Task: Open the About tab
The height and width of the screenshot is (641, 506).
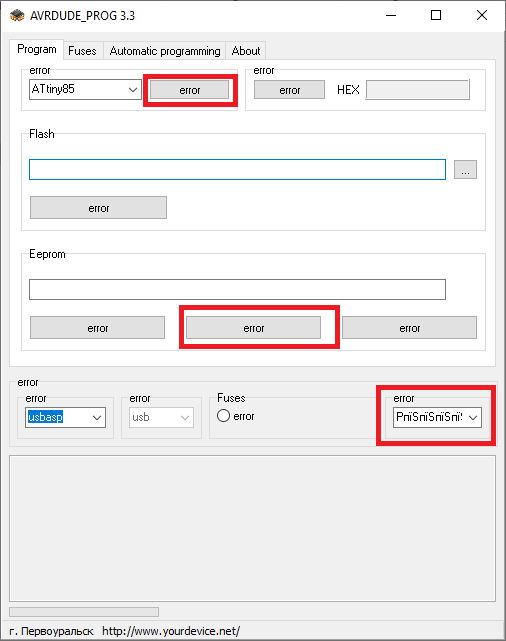Action: coord(246,51)
